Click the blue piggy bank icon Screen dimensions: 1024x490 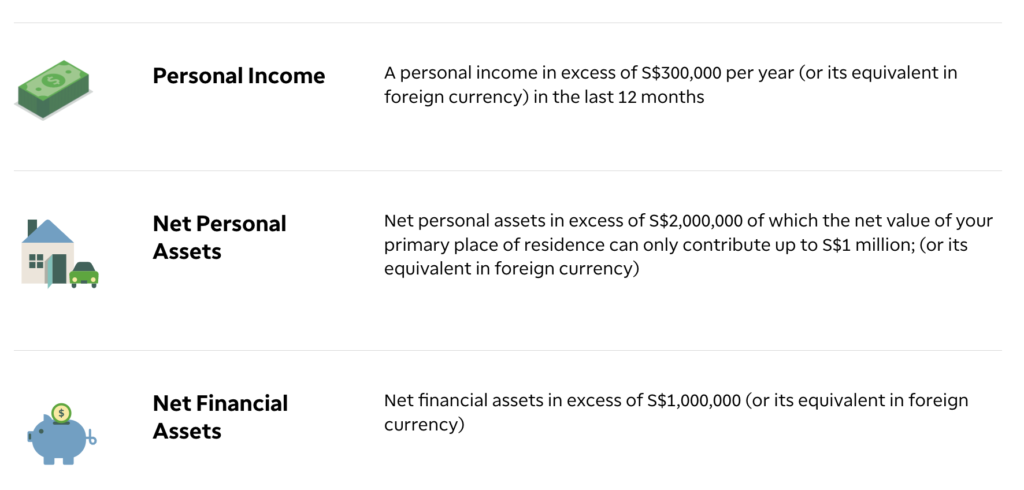pyautogui.click(x=61, y=434)
